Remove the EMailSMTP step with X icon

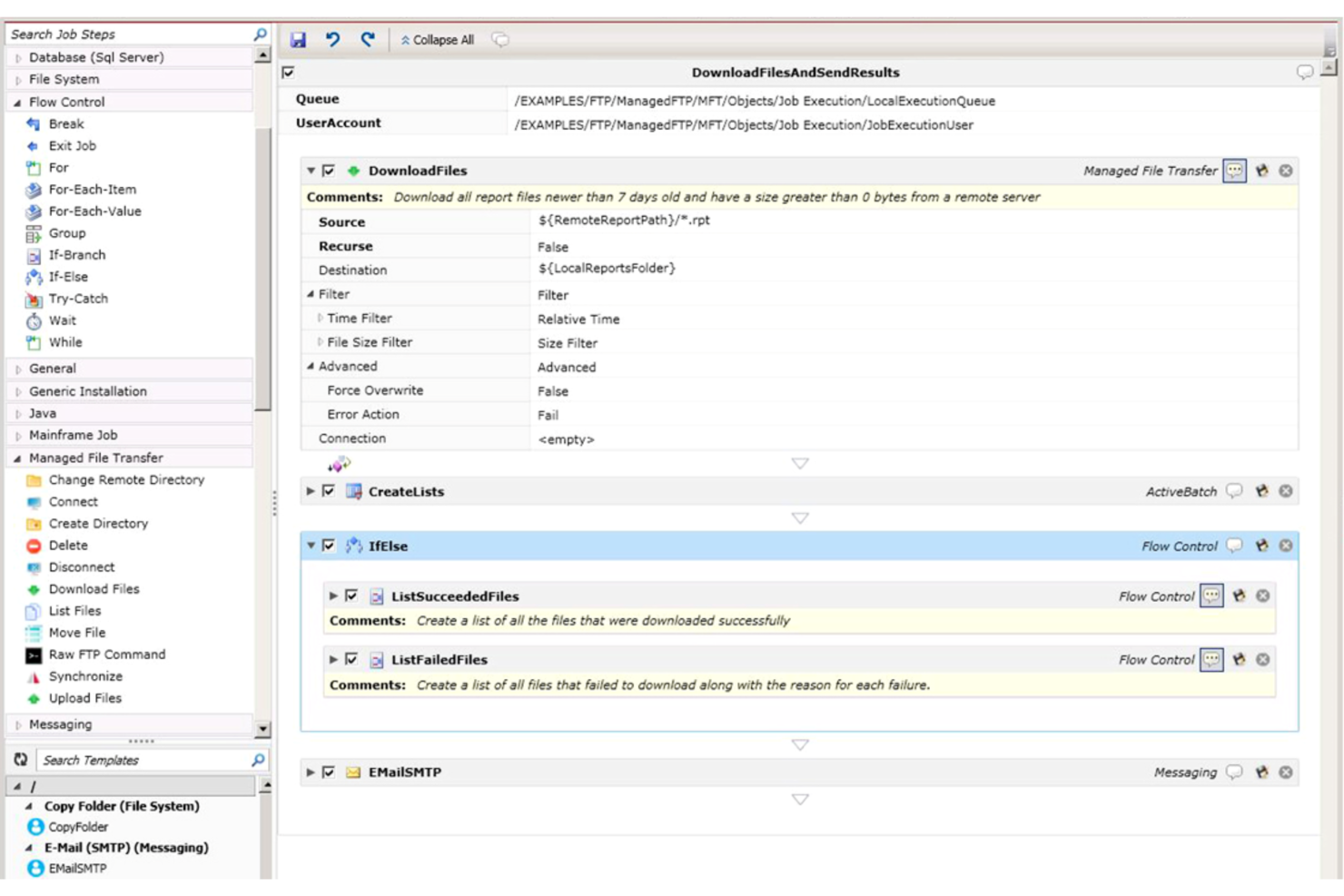(x=1286, y=772)
